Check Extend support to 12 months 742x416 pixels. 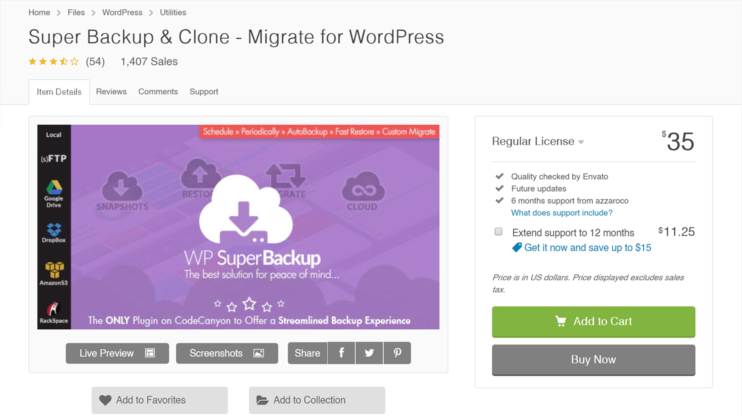(x=498, y=231)
